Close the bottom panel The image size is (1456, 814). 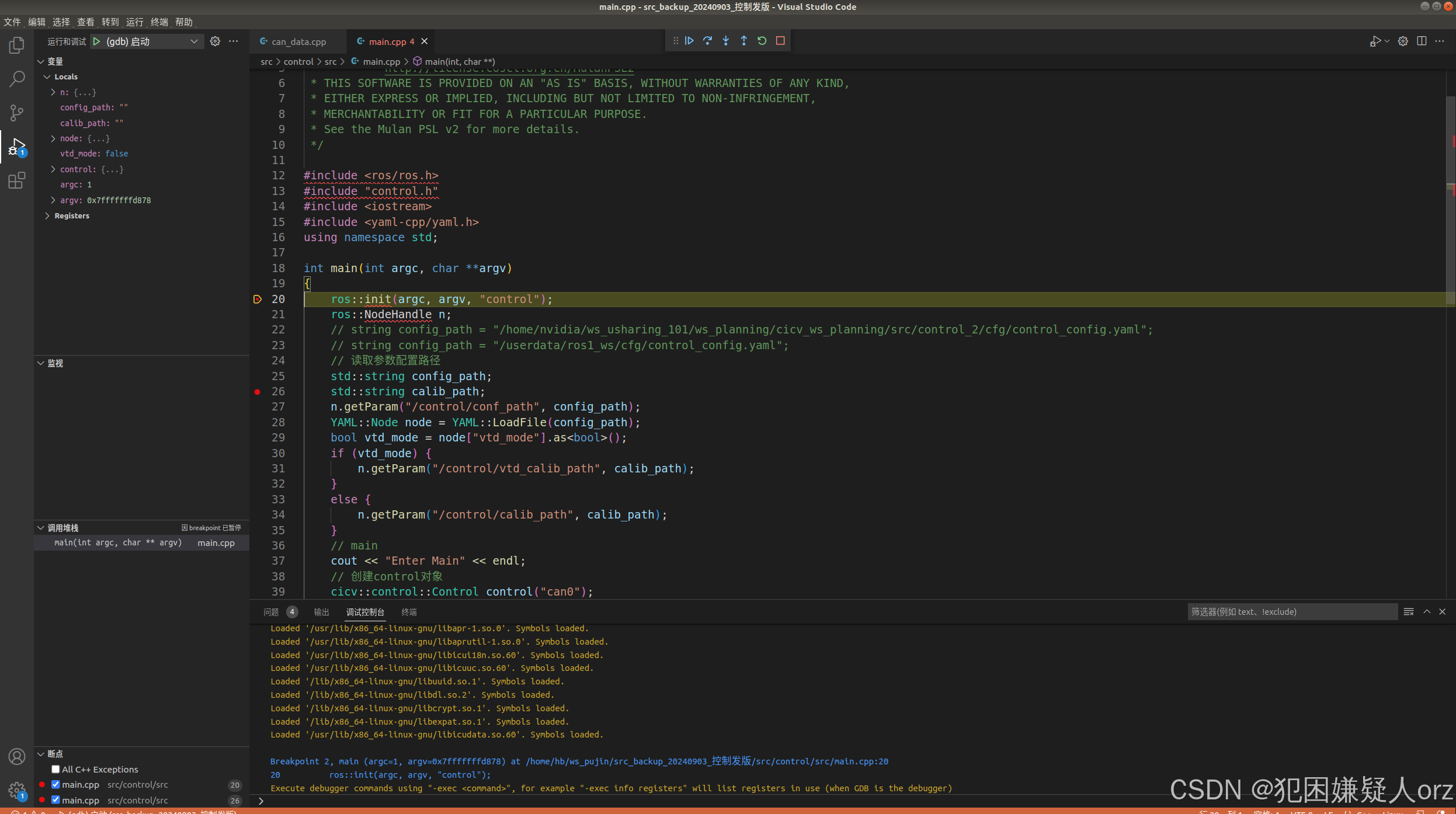(x=1443, y=612)
